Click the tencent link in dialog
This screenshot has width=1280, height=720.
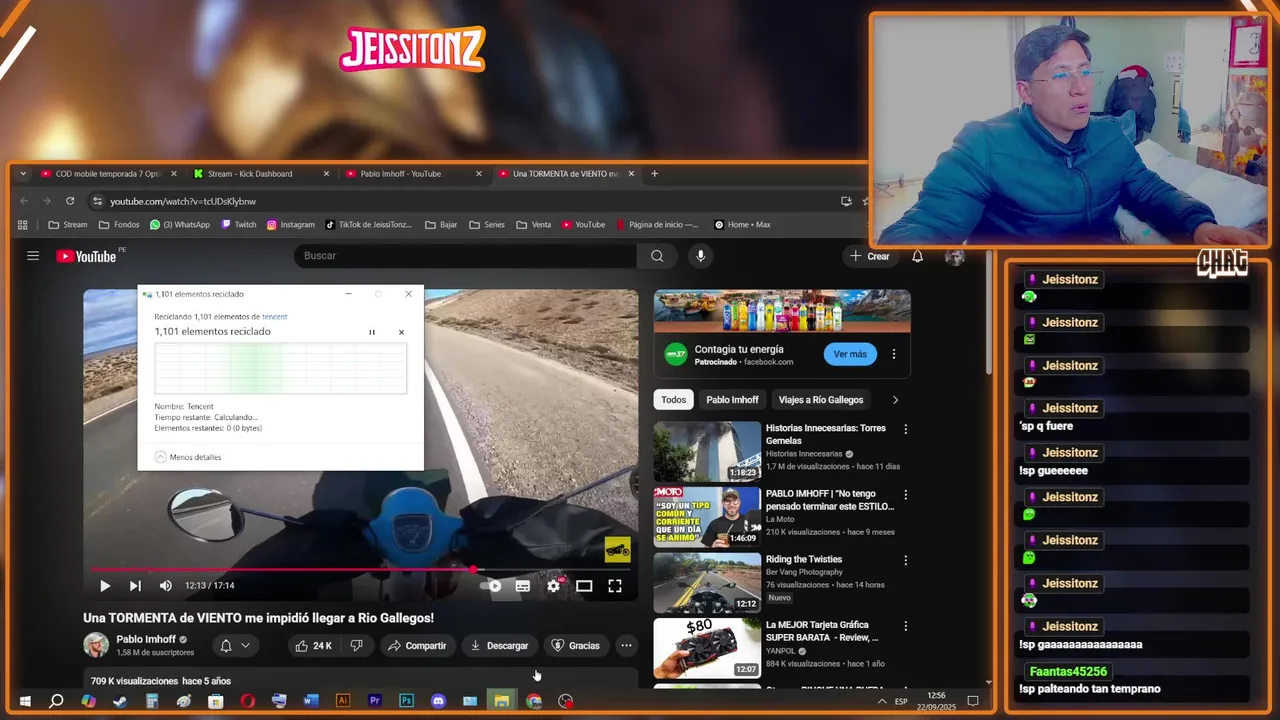tap(274, 317)
